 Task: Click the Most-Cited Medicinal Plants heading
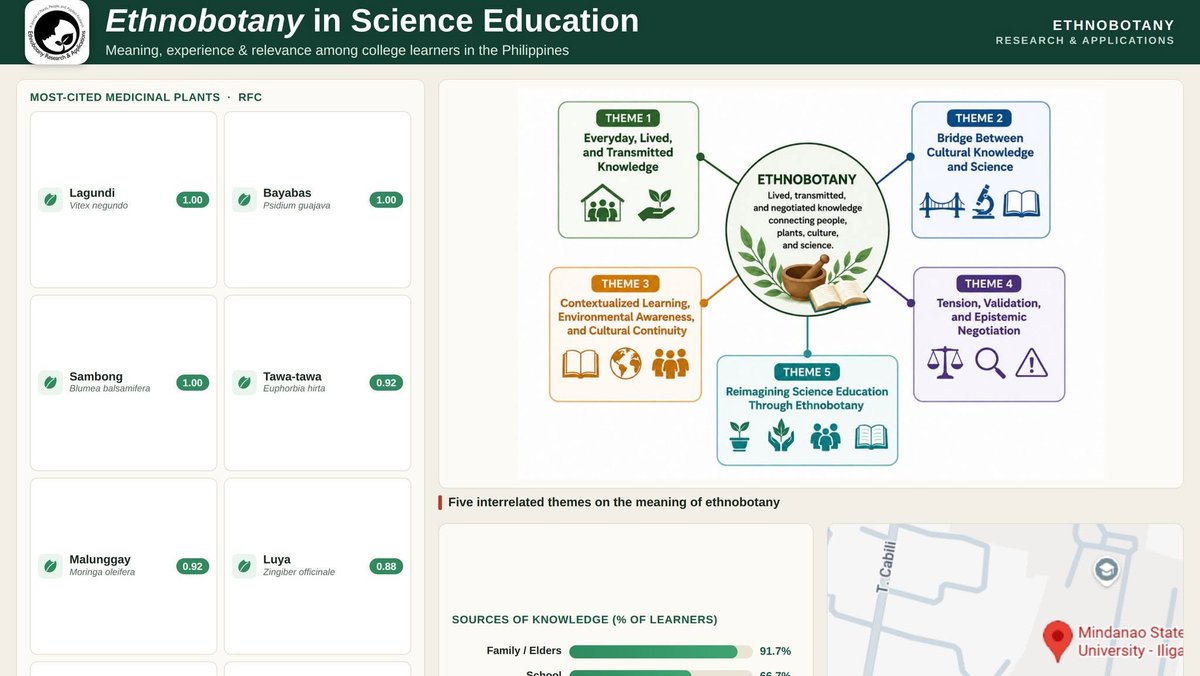(x=146, y=97)
